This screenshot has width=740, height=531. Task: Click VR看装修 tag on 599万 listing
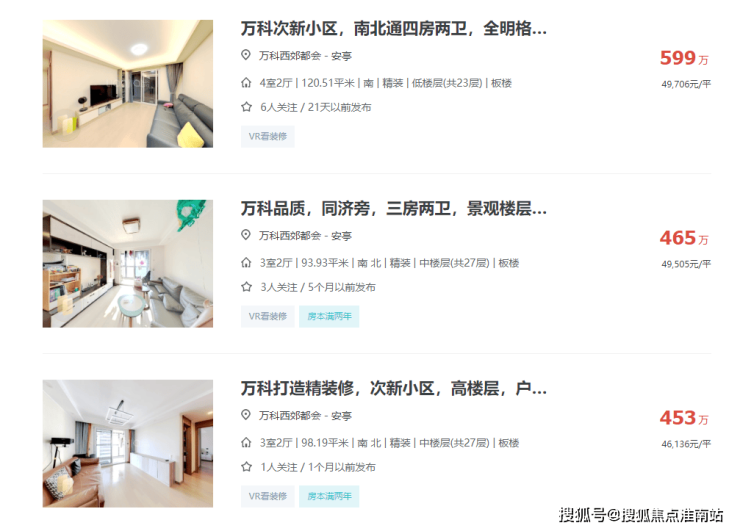click(268, 136)
